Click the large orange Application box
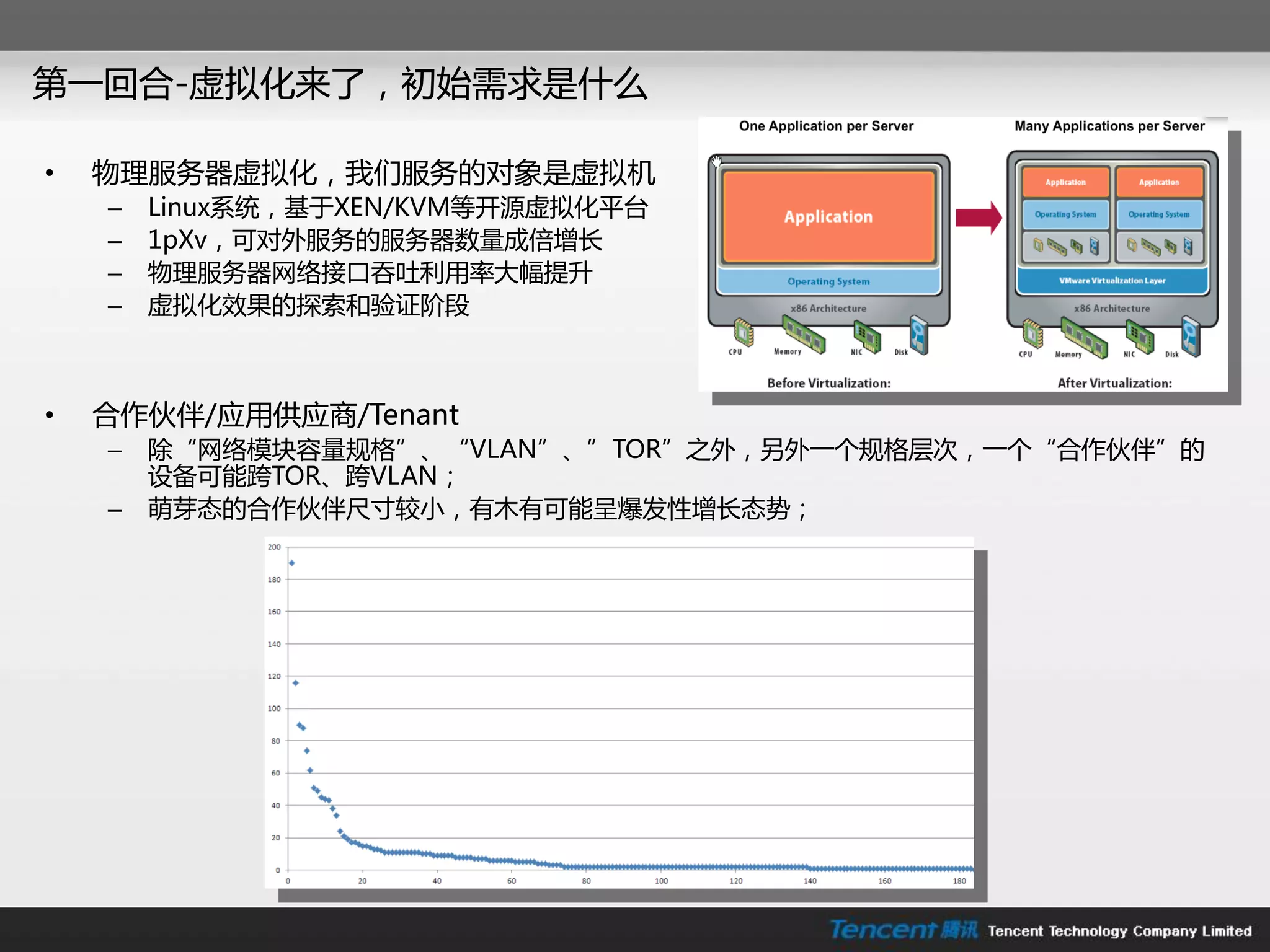 point(828,216)
